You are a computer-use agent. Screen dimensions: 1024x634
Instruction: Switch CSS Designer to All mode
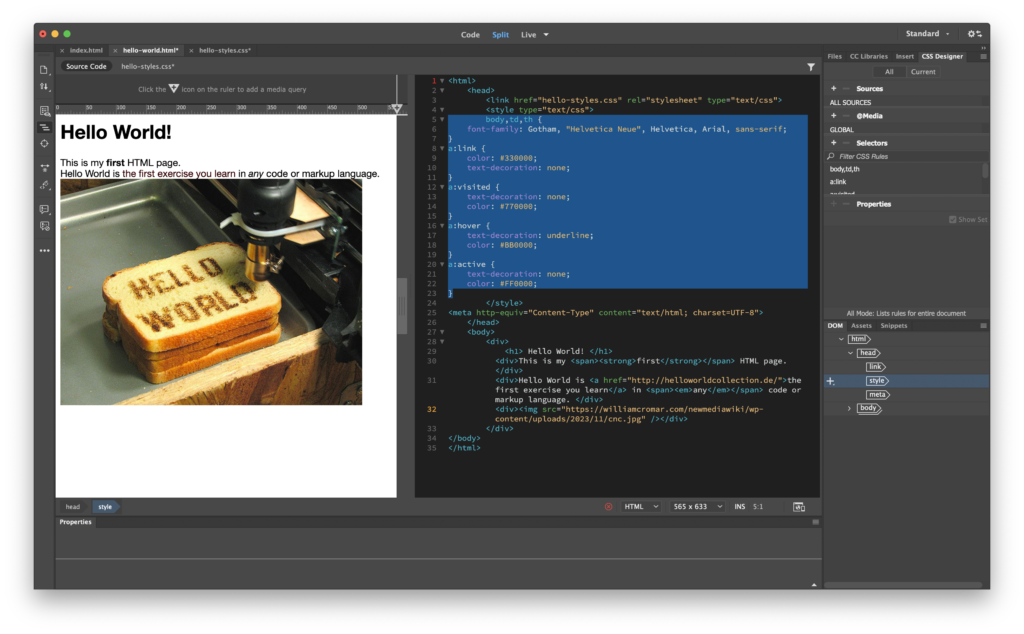coord(889,72)
